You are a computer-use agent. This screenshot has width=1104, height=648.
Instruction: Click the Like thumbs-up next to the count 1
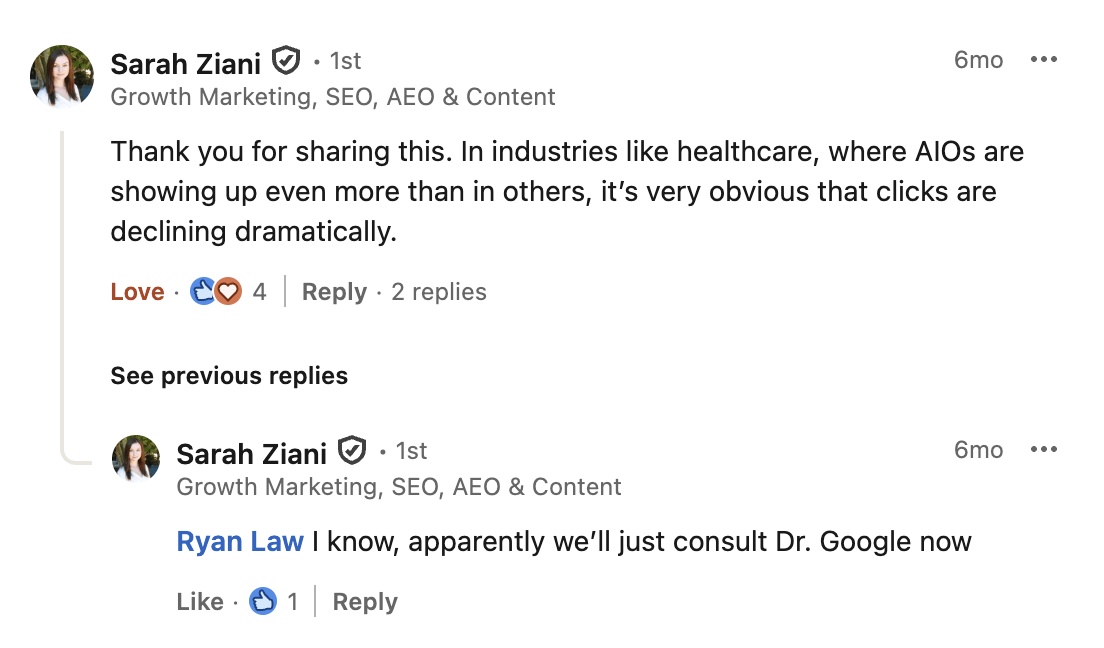[x=262, y=601]
